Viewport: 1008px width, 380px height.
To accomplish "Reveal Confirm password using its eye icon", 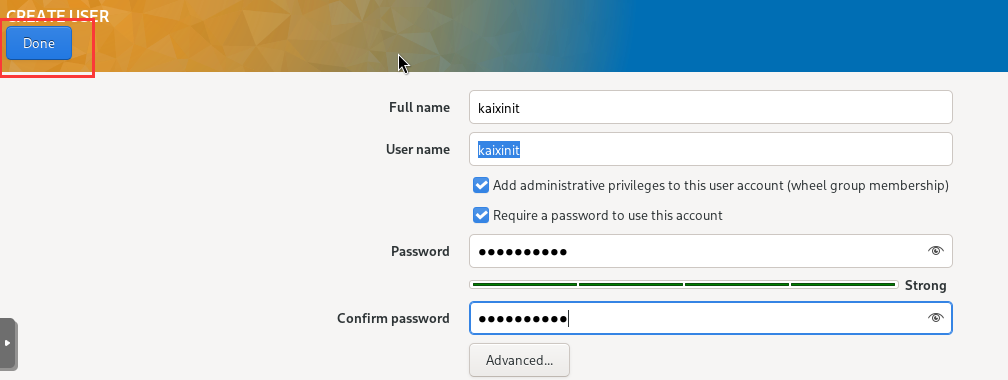I will pos(935,318).
